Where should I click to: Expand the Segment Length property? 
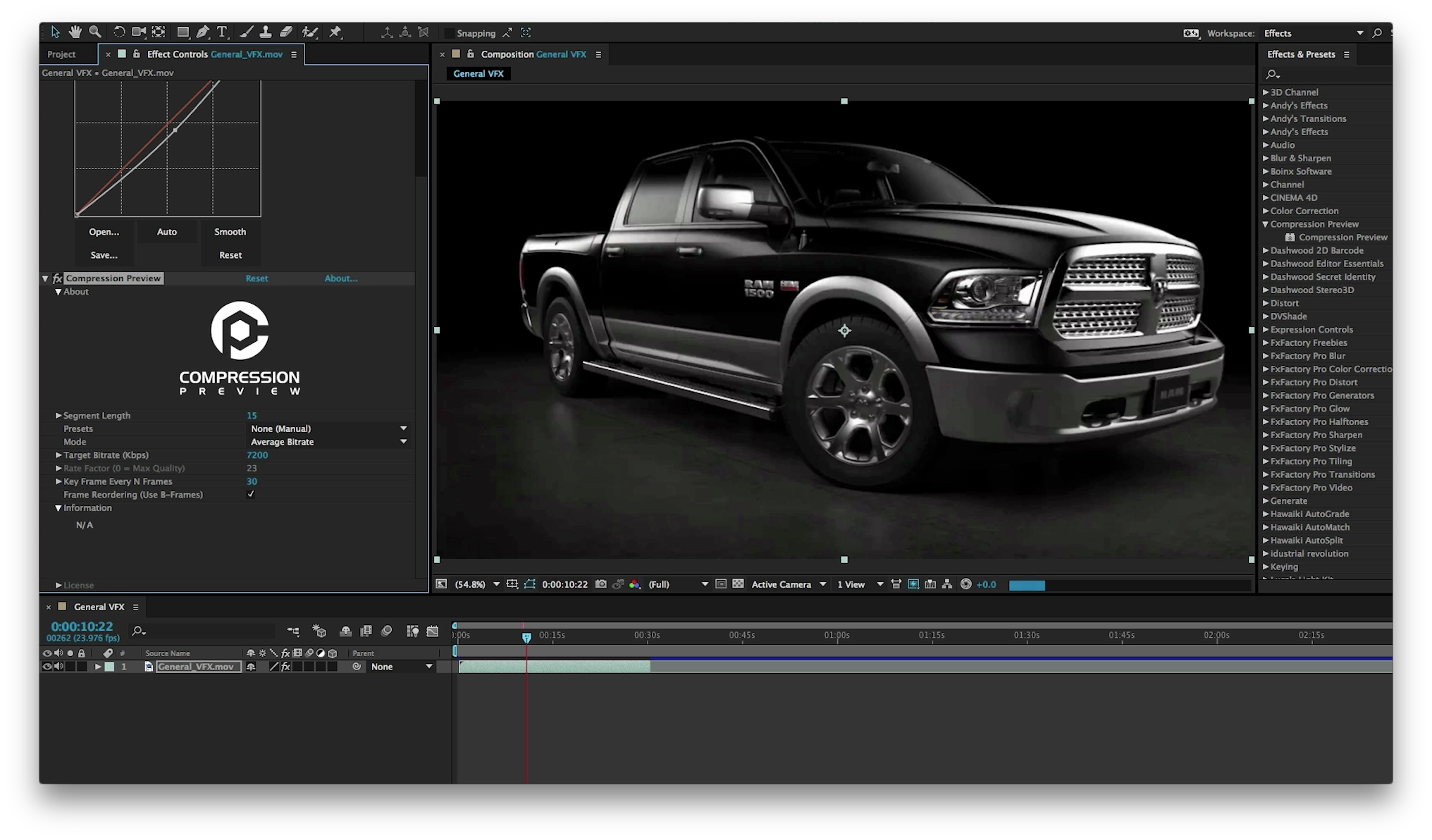click(58, 416)
